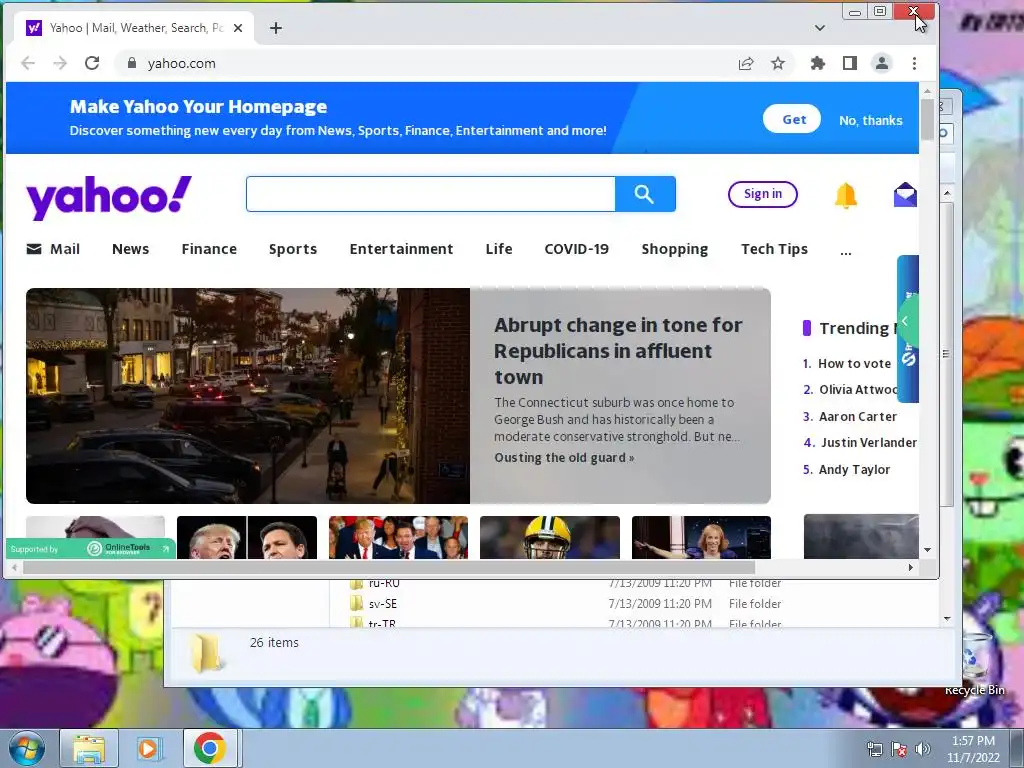1024x768 pixels.
Task: Click the Yahoo search magnifier button
Action: coord(645,194)
